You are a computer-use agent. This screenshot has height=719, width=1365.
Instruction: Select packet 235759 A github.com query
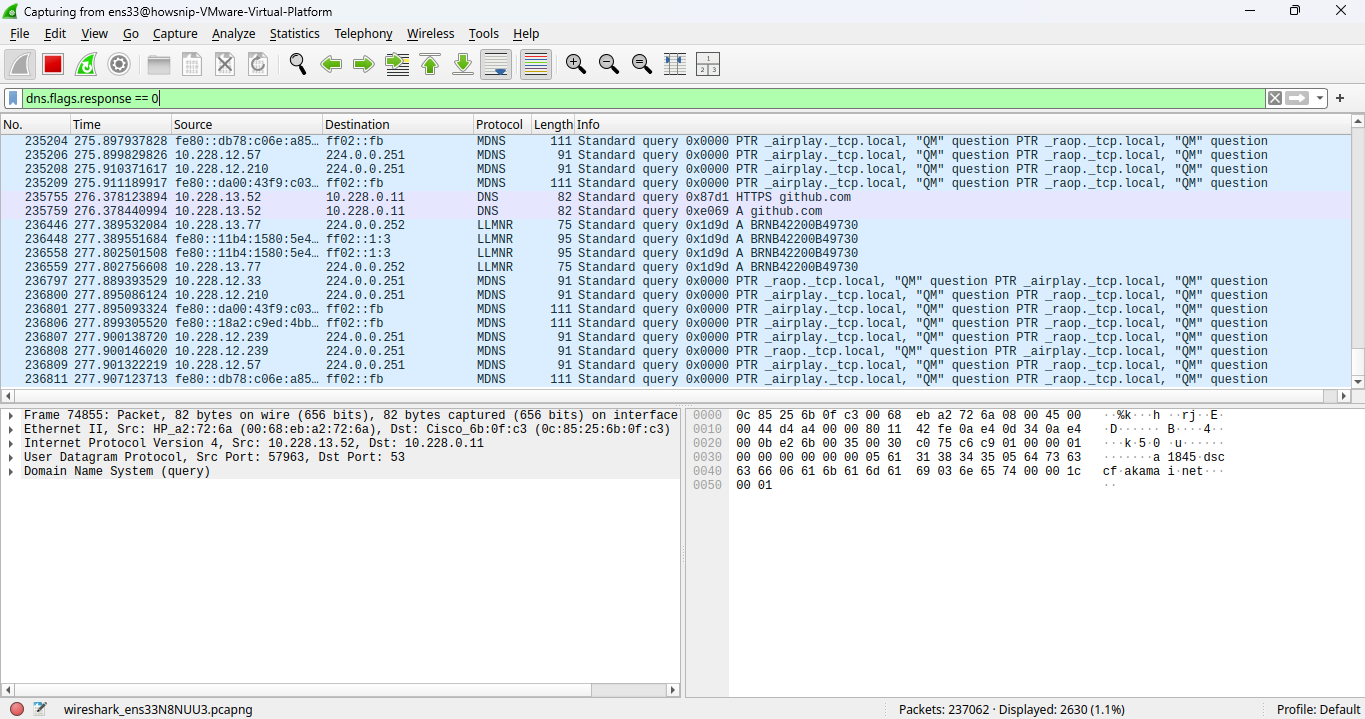pyautogui.click(x=675, y=211)
